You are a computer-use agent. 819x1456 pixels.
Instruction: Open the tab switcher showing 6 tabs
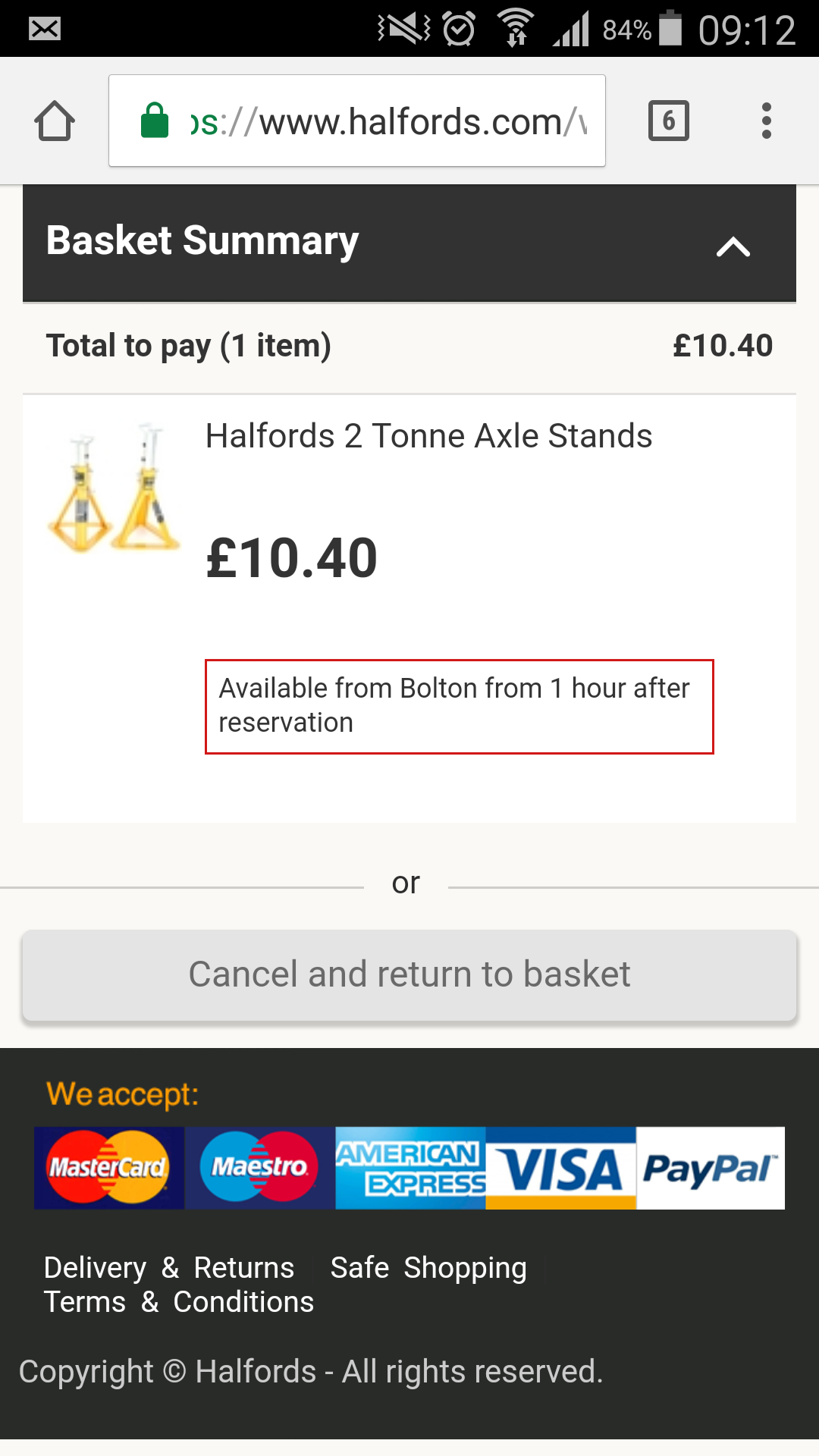pyautogui.click(x=668, y=121)
